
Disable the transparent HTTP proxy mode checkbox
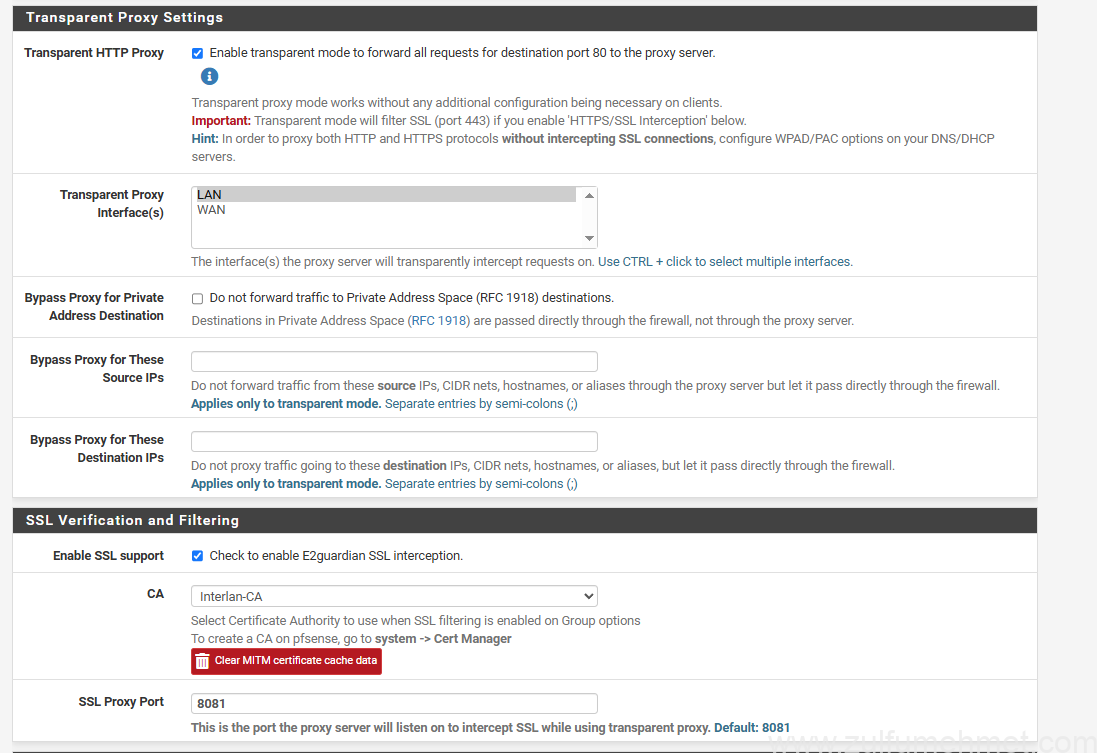tap(197, 53)
